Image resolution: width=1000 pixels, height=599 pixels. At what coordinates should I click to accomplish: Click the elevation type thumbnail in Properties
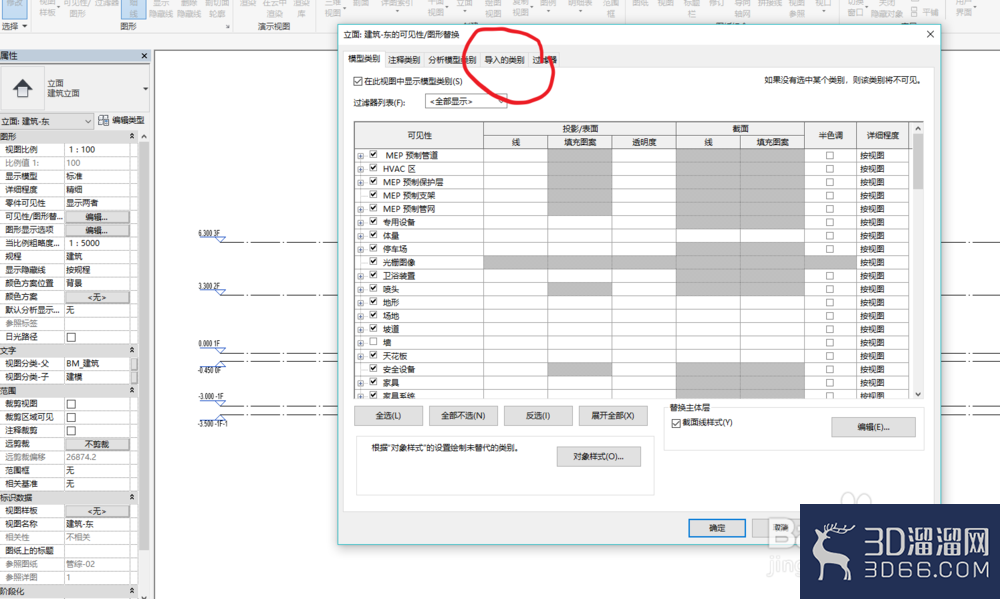[22, 88]
